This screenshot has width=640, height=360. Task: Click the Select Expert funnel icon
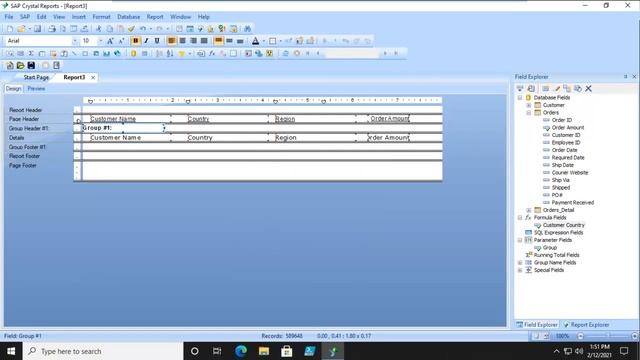182,53
